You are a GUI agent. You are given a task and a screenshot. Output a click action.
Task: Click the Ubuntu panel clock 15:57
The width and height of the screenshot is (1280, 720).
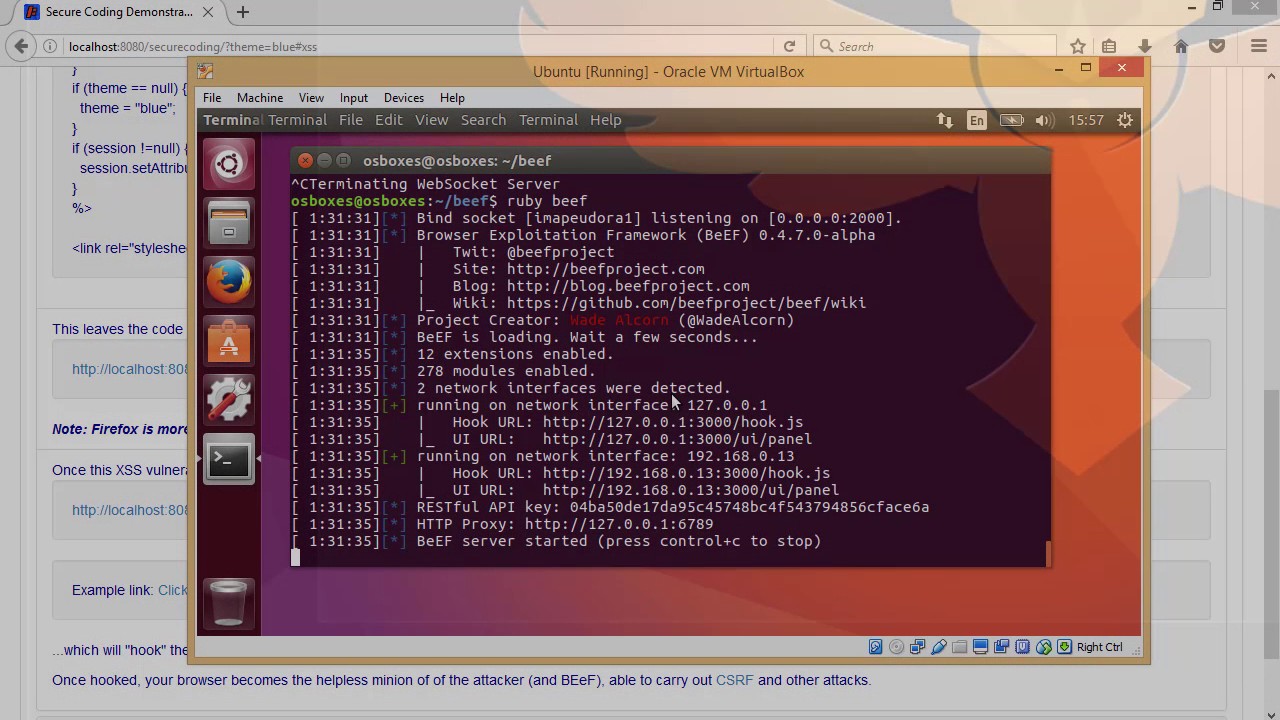(x=1086, y=120)
